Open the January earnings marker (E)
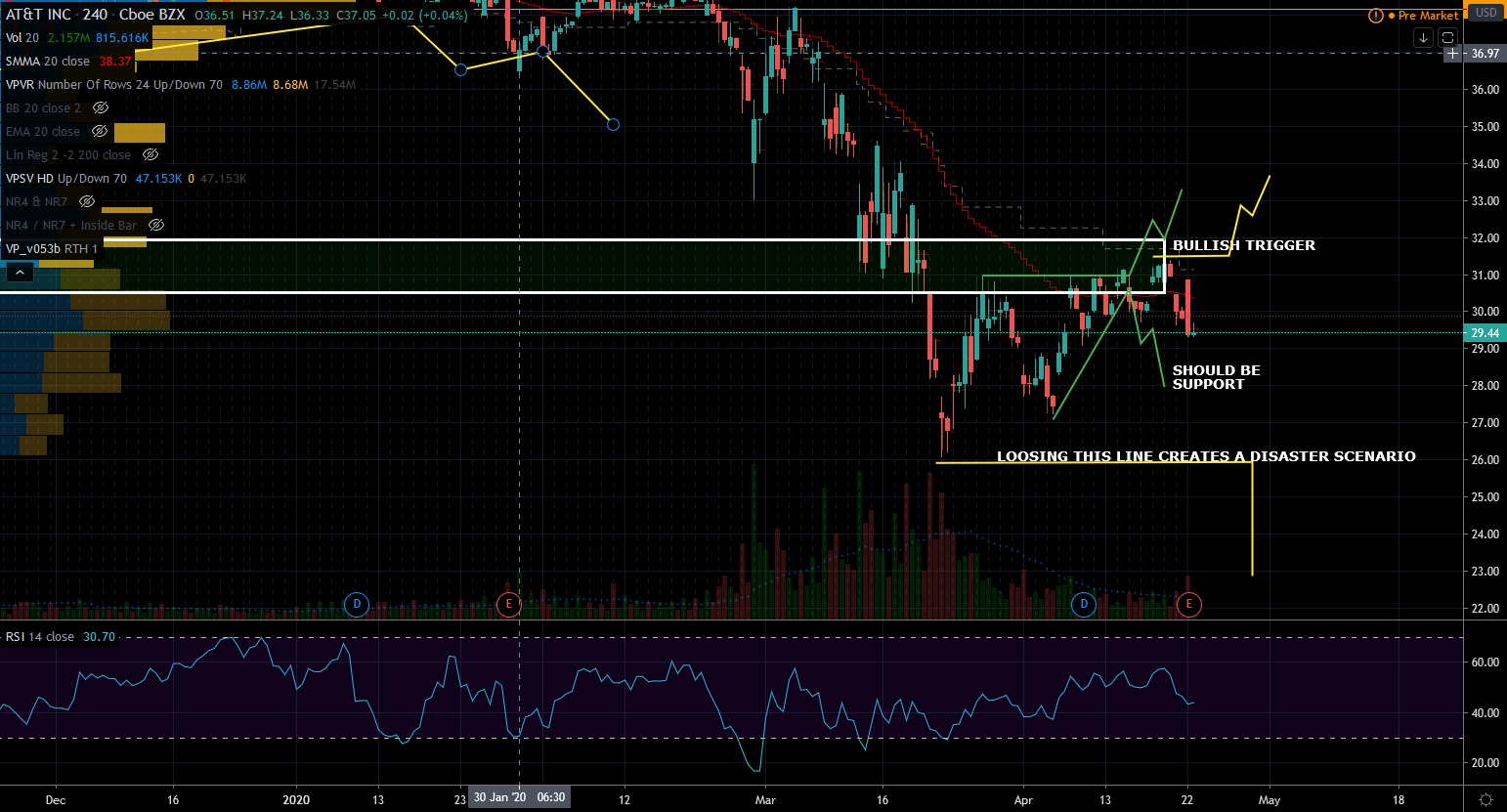 tap(508, 604)
